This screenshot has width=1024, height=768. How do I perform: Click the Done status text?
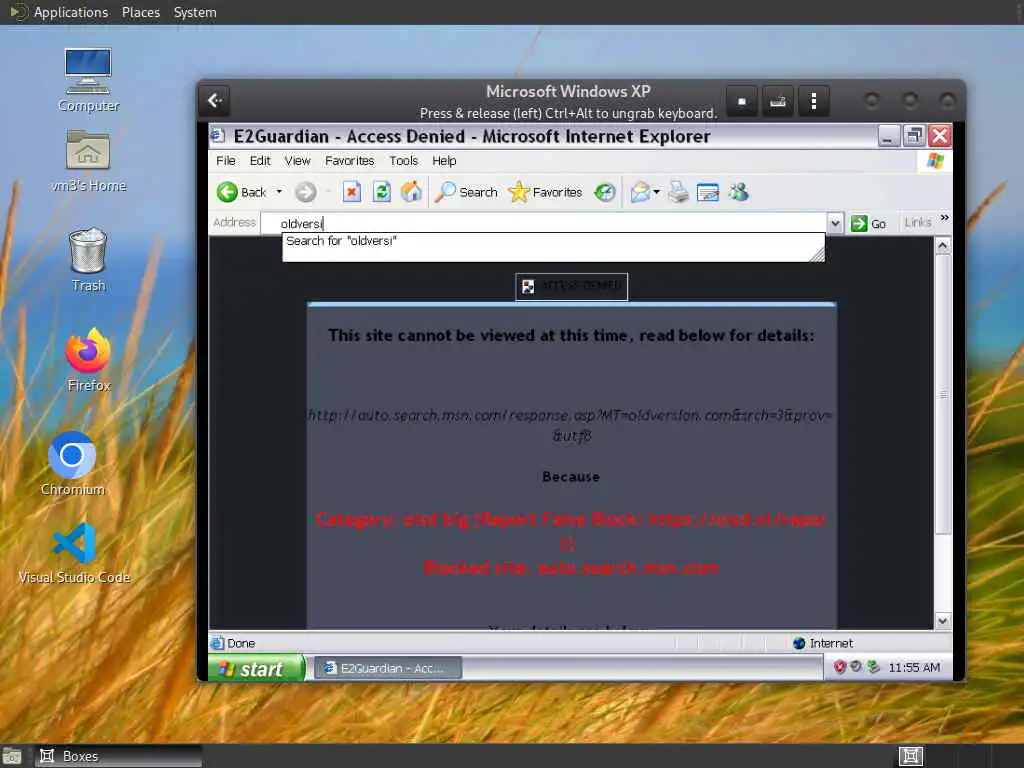point(241,643)
